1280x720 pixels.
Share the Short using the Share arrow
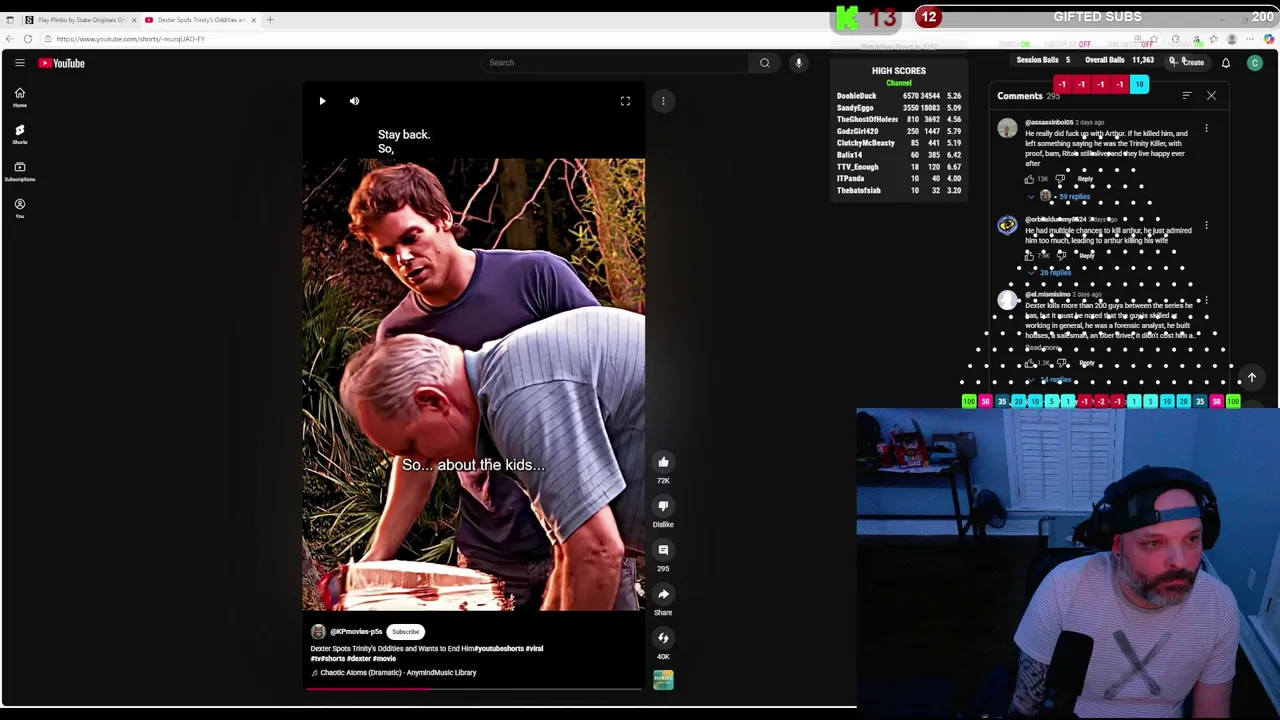pos(663,594)
